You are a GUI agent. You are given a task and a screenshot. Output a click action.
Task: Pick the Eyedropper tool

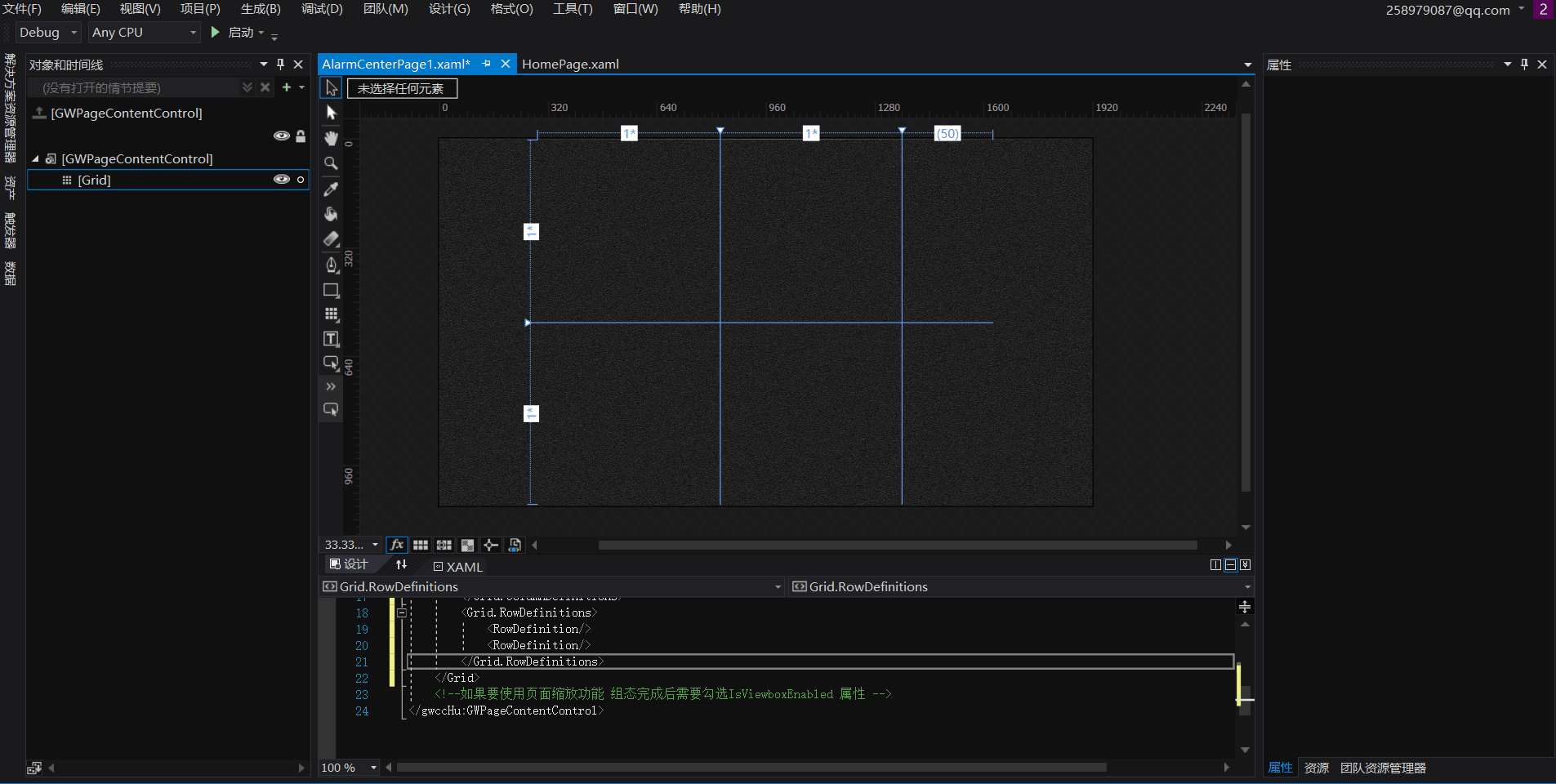tap(331, 189)
